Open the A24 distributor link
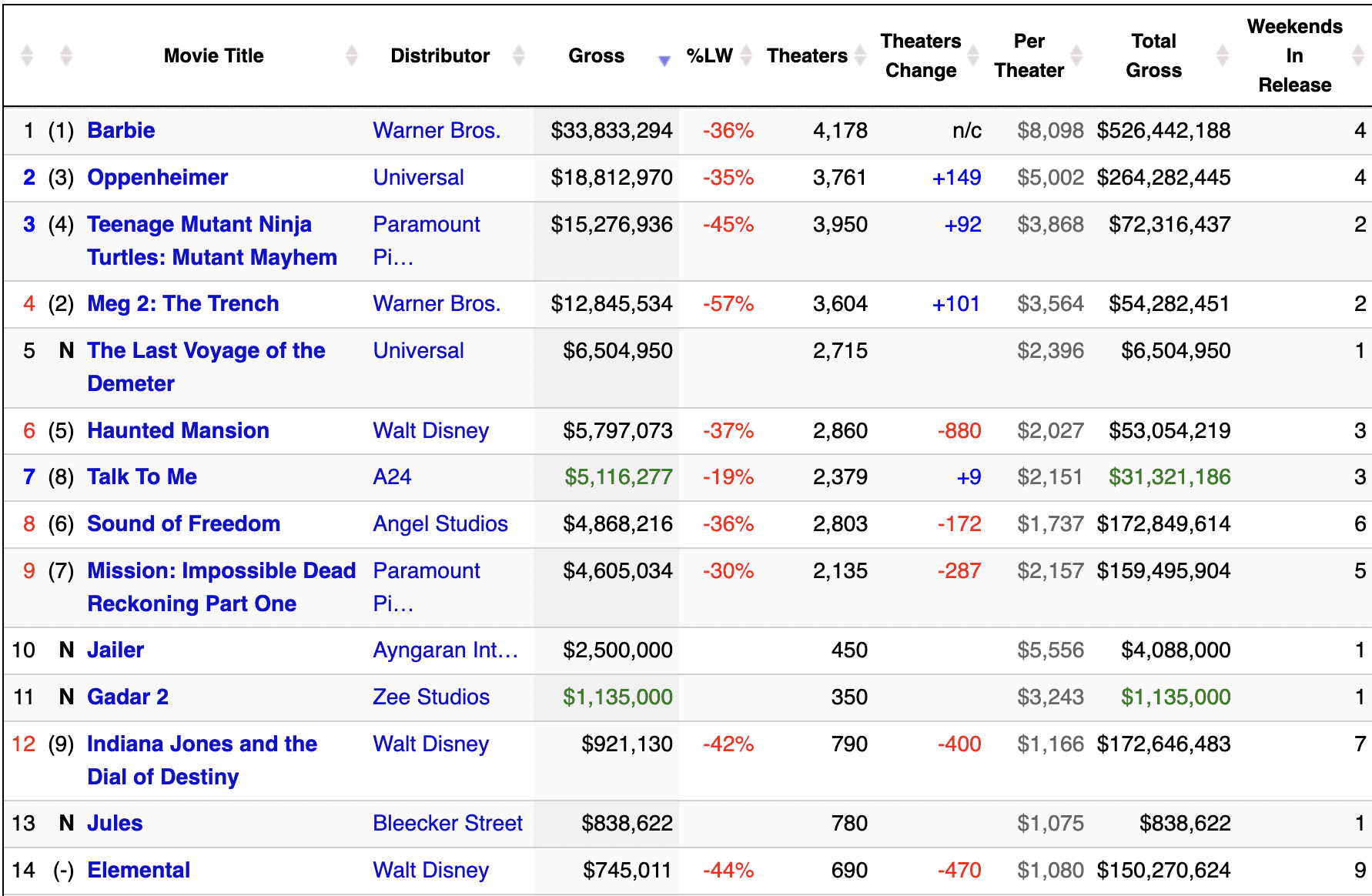The height and width of the screenshot is (896, 1372). (392, 476)
